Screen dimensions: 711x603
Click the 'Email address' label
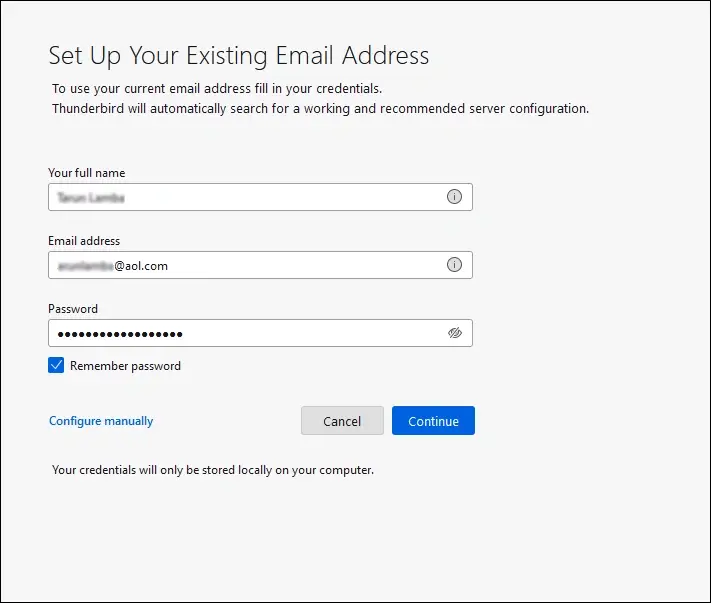pyautogui.click(x=84, y=241)
